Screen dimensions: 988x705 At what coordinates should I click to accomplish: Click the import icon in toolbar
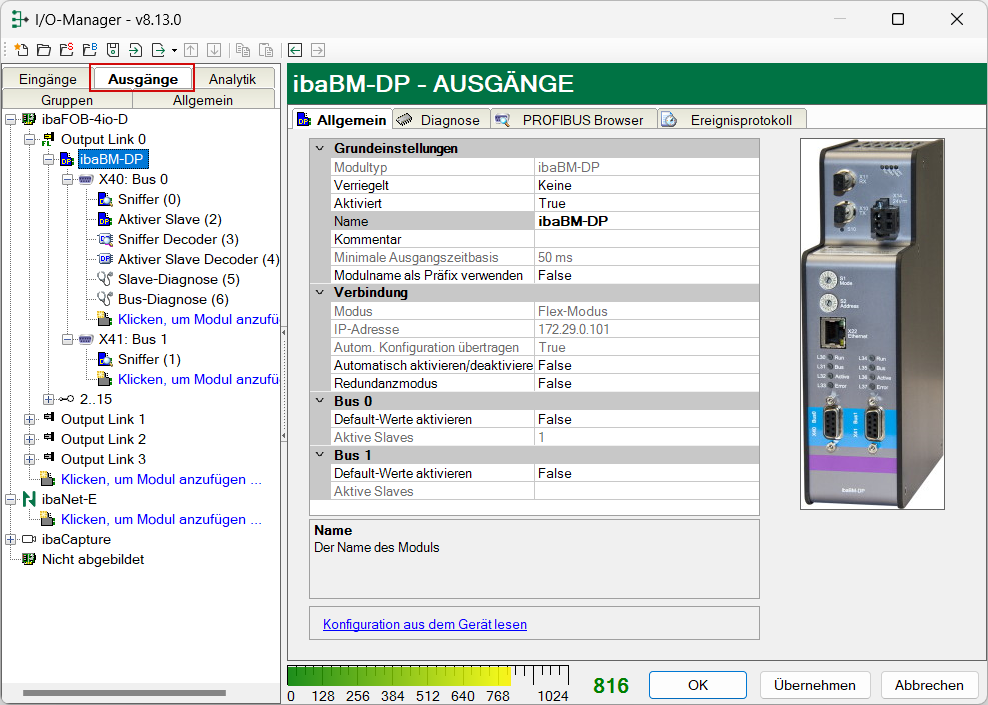click(x=135, y=50)
